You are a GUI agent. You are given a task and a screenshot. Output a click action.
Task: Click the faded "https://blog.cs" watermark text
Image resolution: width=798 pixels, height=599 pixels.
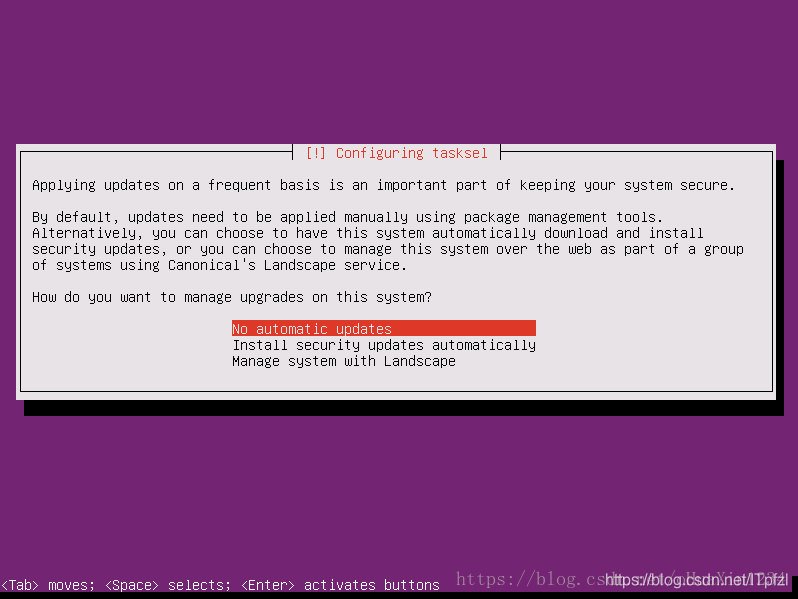tap(529, 579)
